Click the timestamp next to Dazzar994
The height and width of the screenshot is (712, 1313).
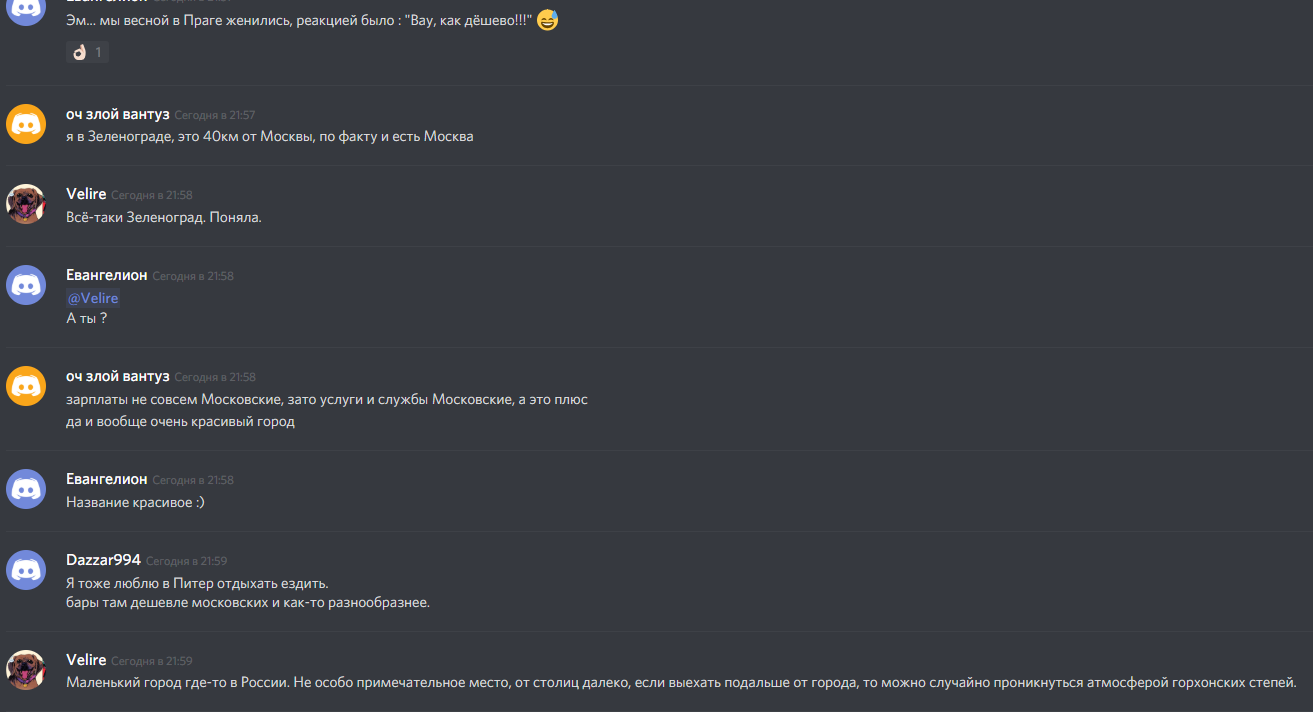pyautogui.click(x=186, y=561)
